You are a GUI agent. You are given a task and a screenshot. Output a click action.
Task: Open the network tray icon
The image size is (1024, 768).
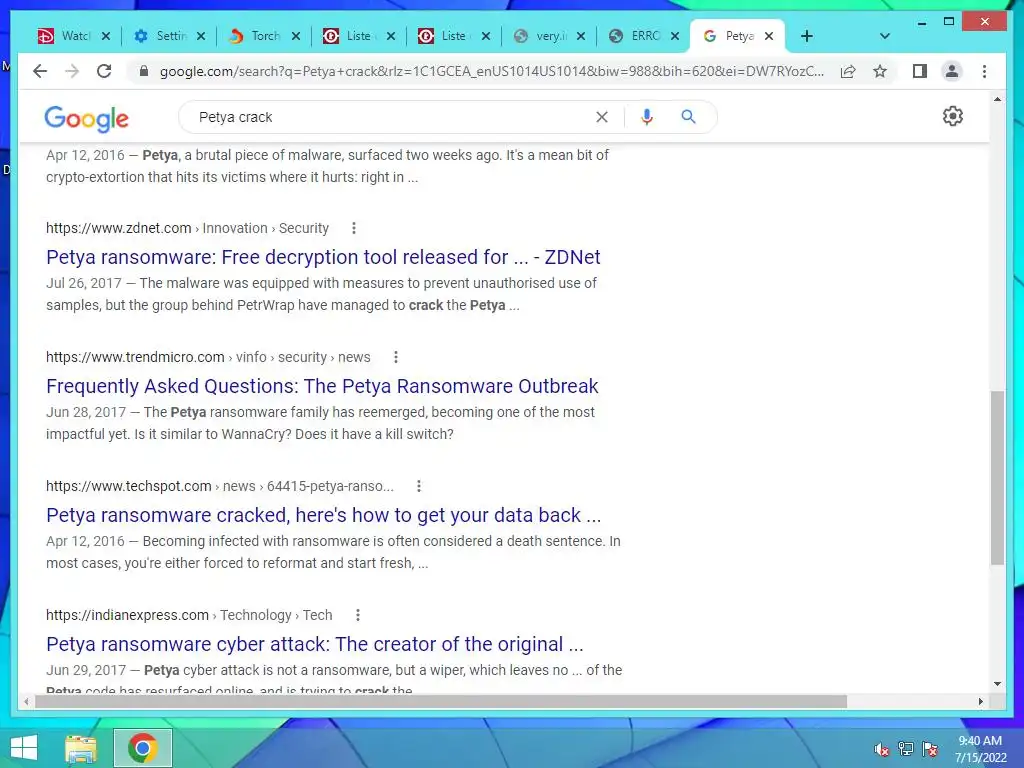point(906,748)
